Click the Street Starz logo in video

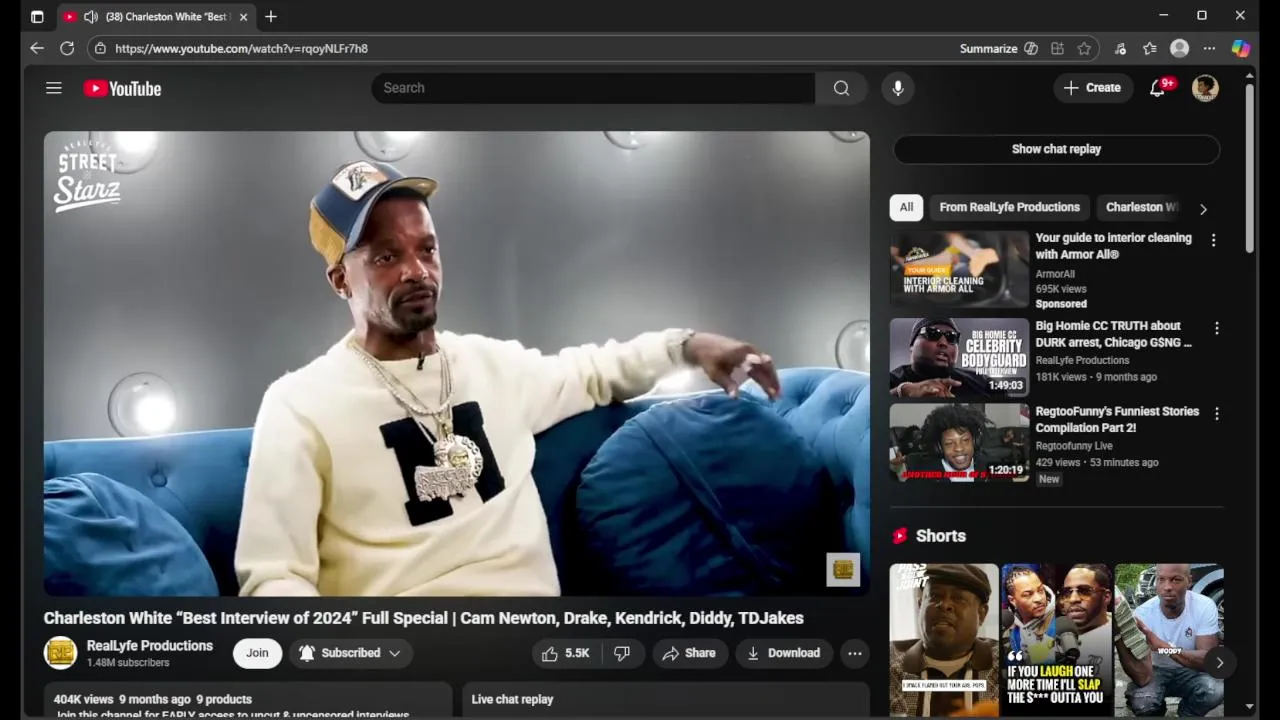pyautogui.click(x=87, y=175)
